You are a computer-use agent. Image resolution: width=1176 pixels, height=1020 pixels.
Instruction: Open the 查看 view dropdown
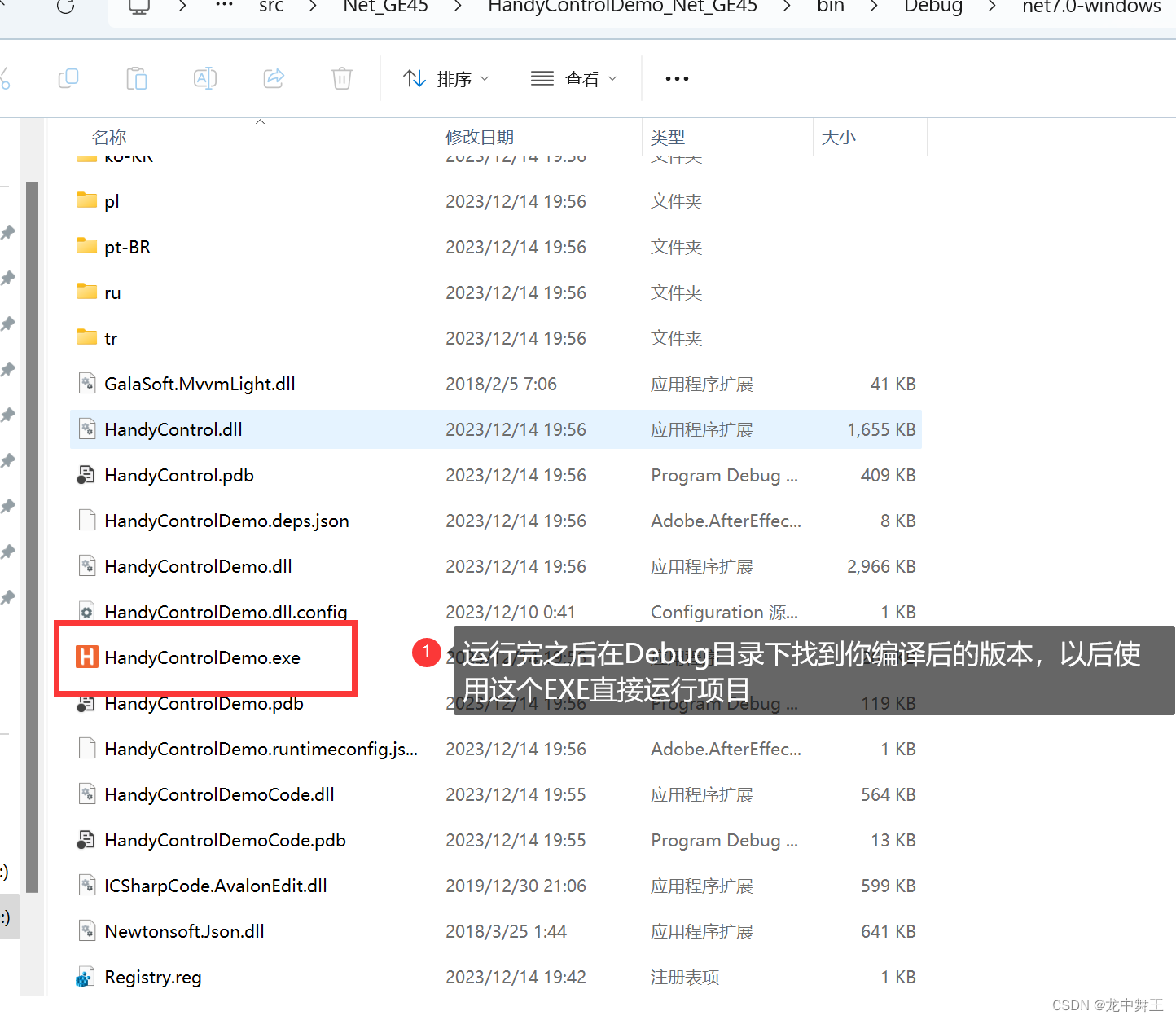[x=573, y=79]
